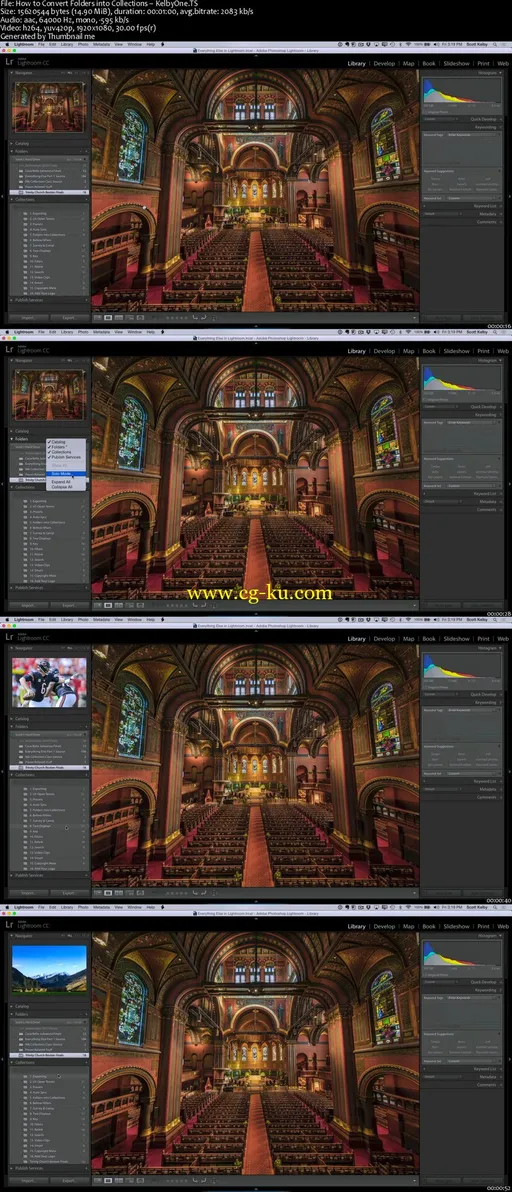Select Trinity Church Boston Finals collection, 00:00:52 frame

(49, 1162)
